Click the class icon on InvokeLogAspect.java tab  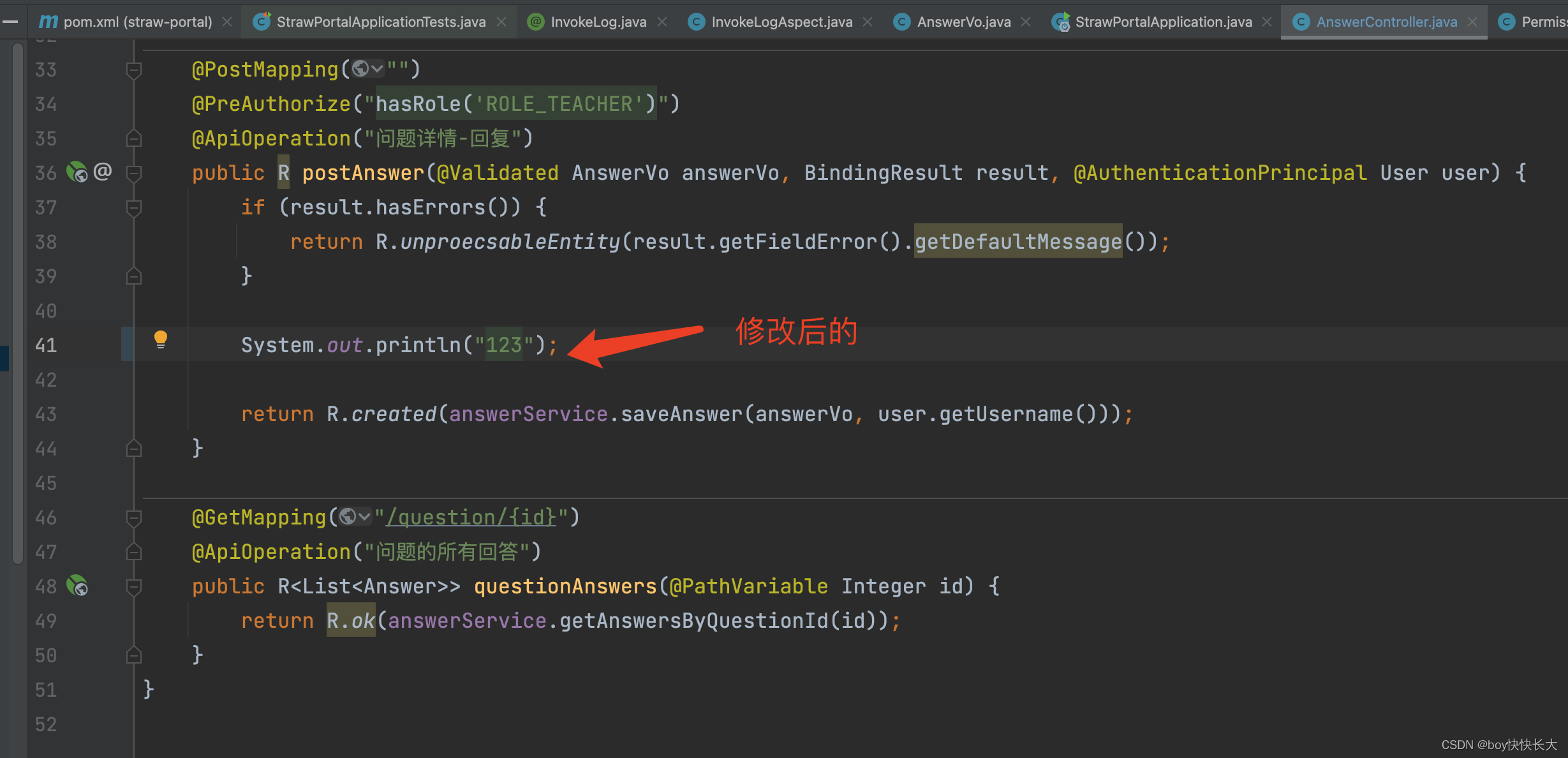[x=696, y=22]
